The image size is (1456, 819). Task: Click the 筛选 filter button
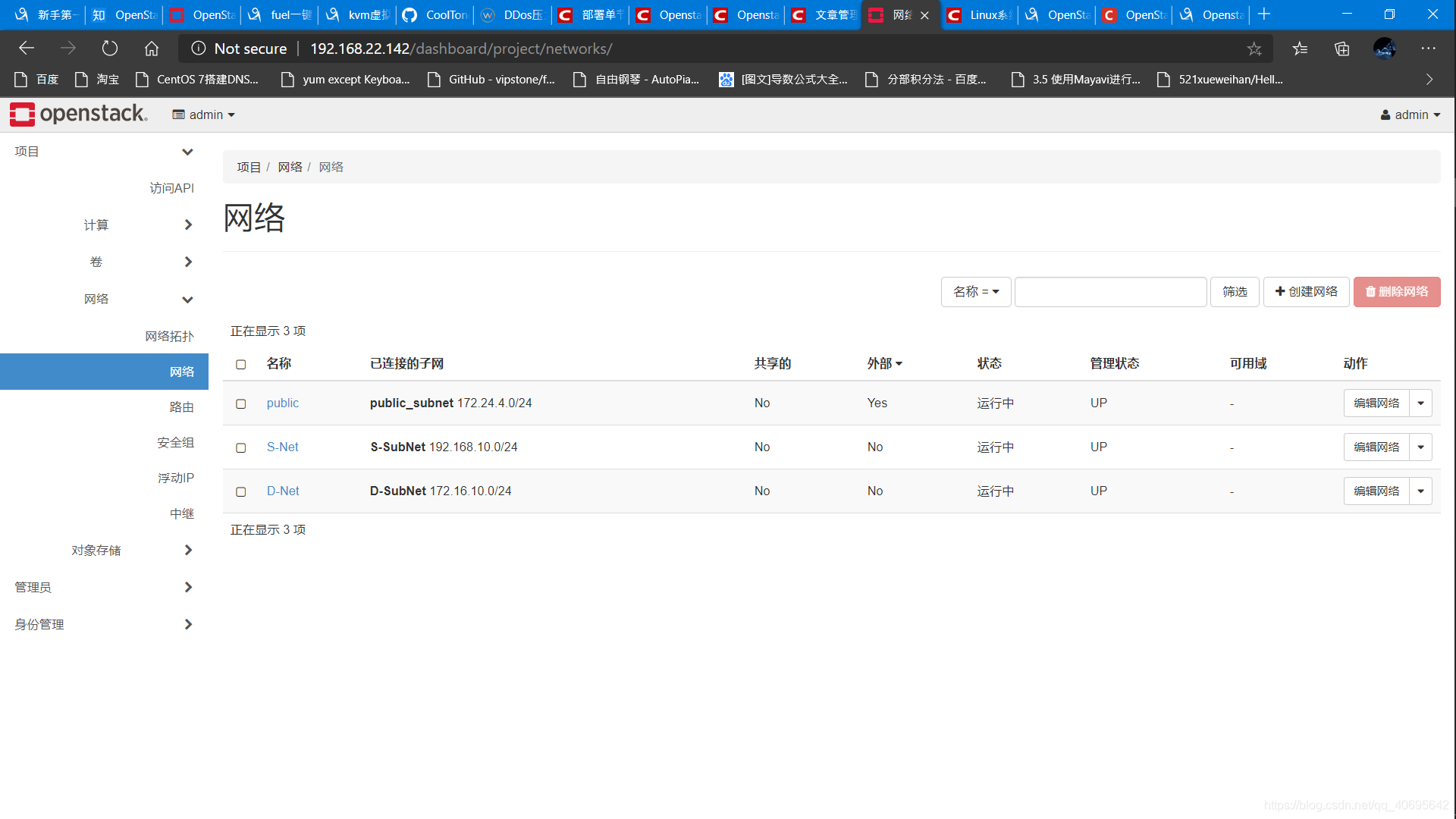(1235, 292)
